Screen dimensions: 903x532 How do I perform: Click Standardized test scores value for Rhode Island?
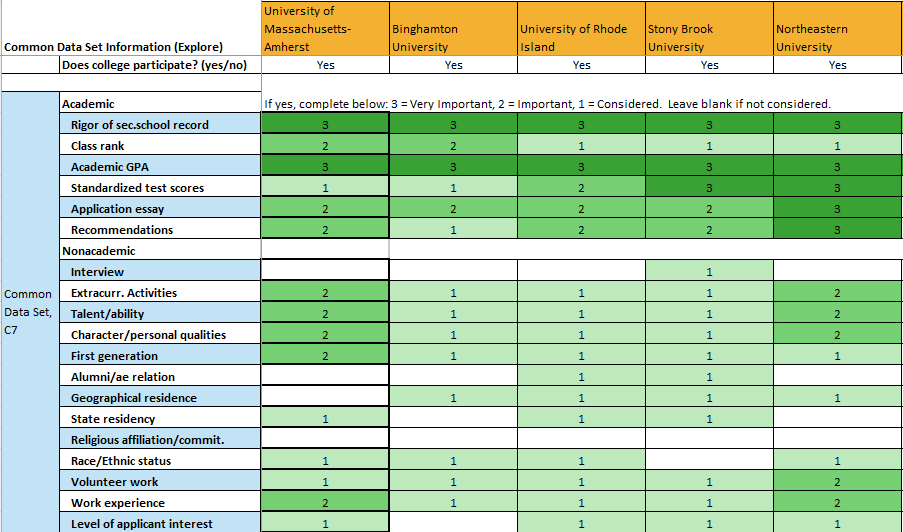coord(581,188)
